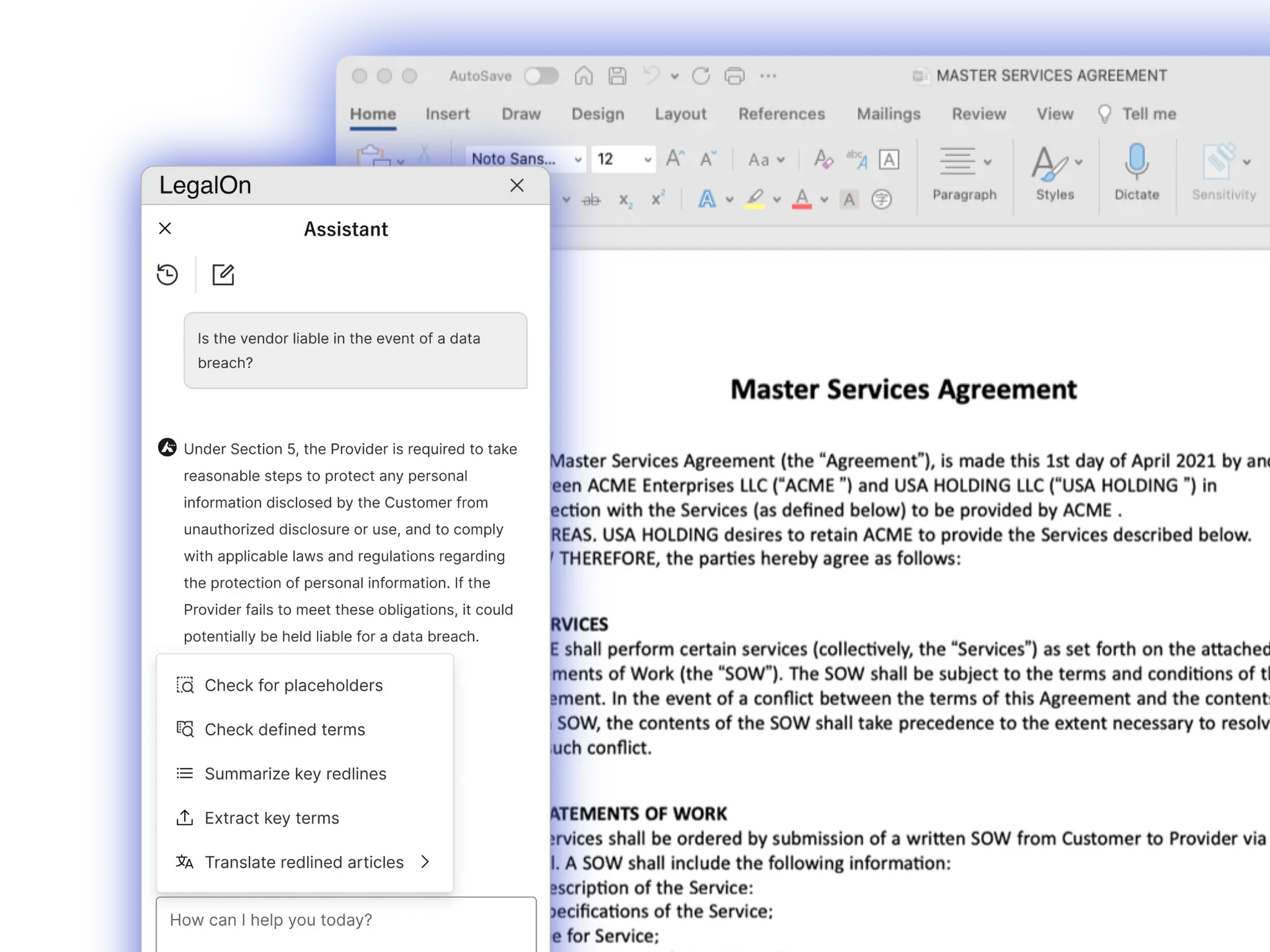
Task: Open the Paragraph group button
Action: 964,173
